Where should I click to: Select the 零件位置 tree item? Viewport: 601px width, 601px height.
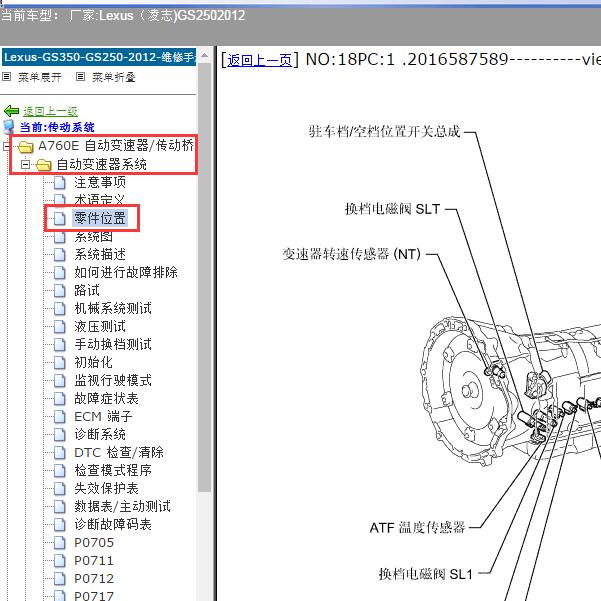click(x=100, y=218)
